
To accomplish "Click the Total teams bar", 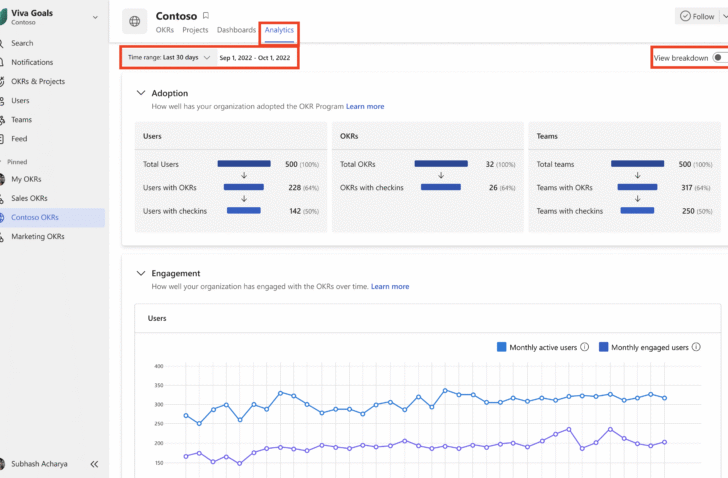I will coord(637,163).
